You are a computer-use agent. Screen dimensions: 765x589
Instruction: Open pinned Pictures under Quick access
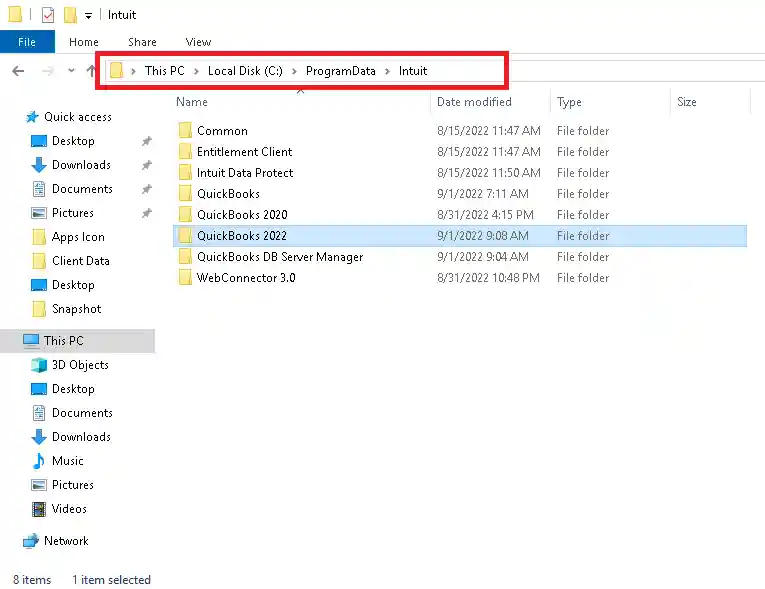pyautogui.click(x=73, y=213)
